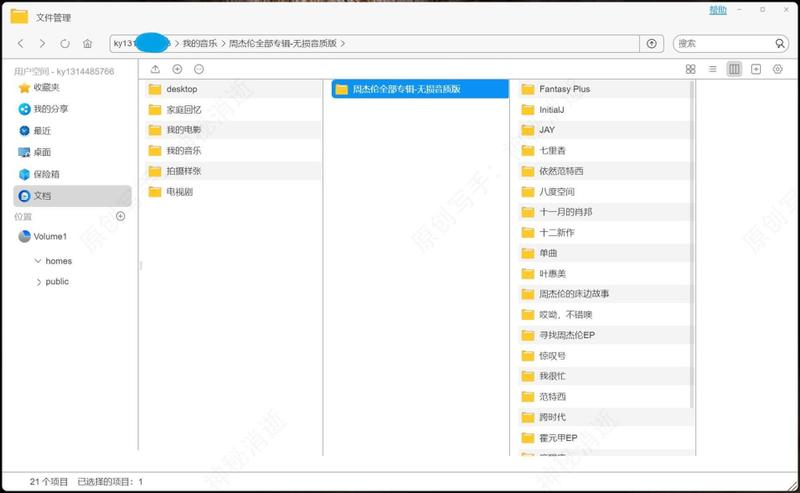Open the 跨时代 folder
Viewport: 800px width, 493px height.
[x=605, y=417]
